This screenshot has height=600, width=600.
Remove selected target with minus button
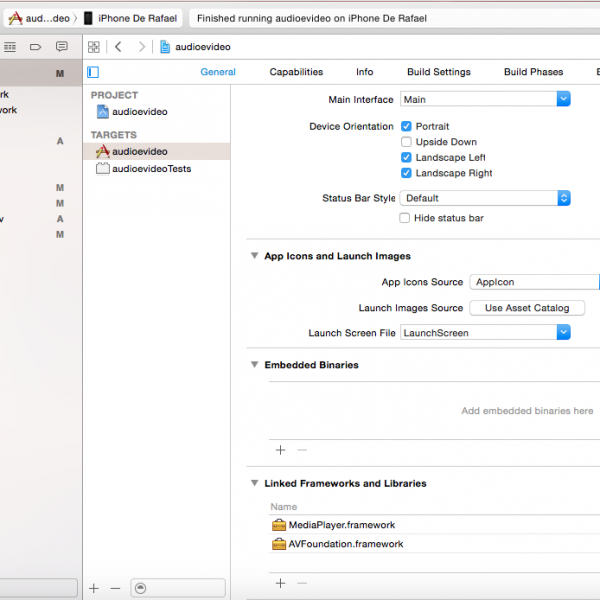[x=115, y=588]
